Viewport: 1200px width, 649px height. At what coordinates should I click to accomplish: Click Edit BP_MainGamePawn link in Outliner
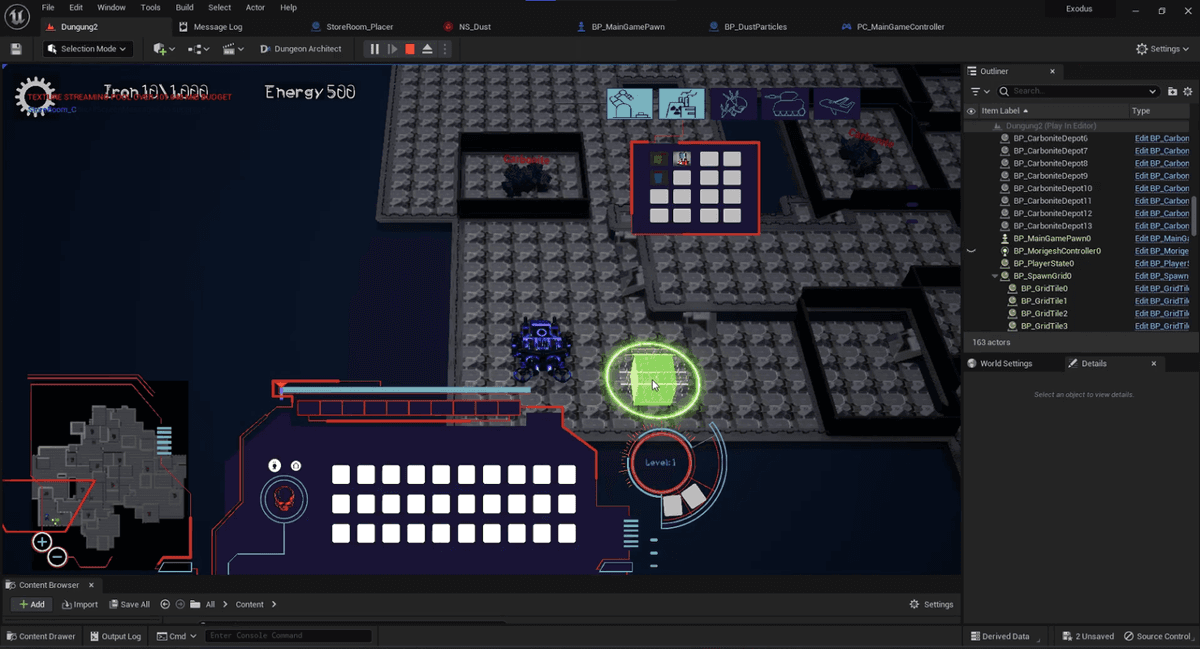pyautogui.click(x=1161, y=238)
